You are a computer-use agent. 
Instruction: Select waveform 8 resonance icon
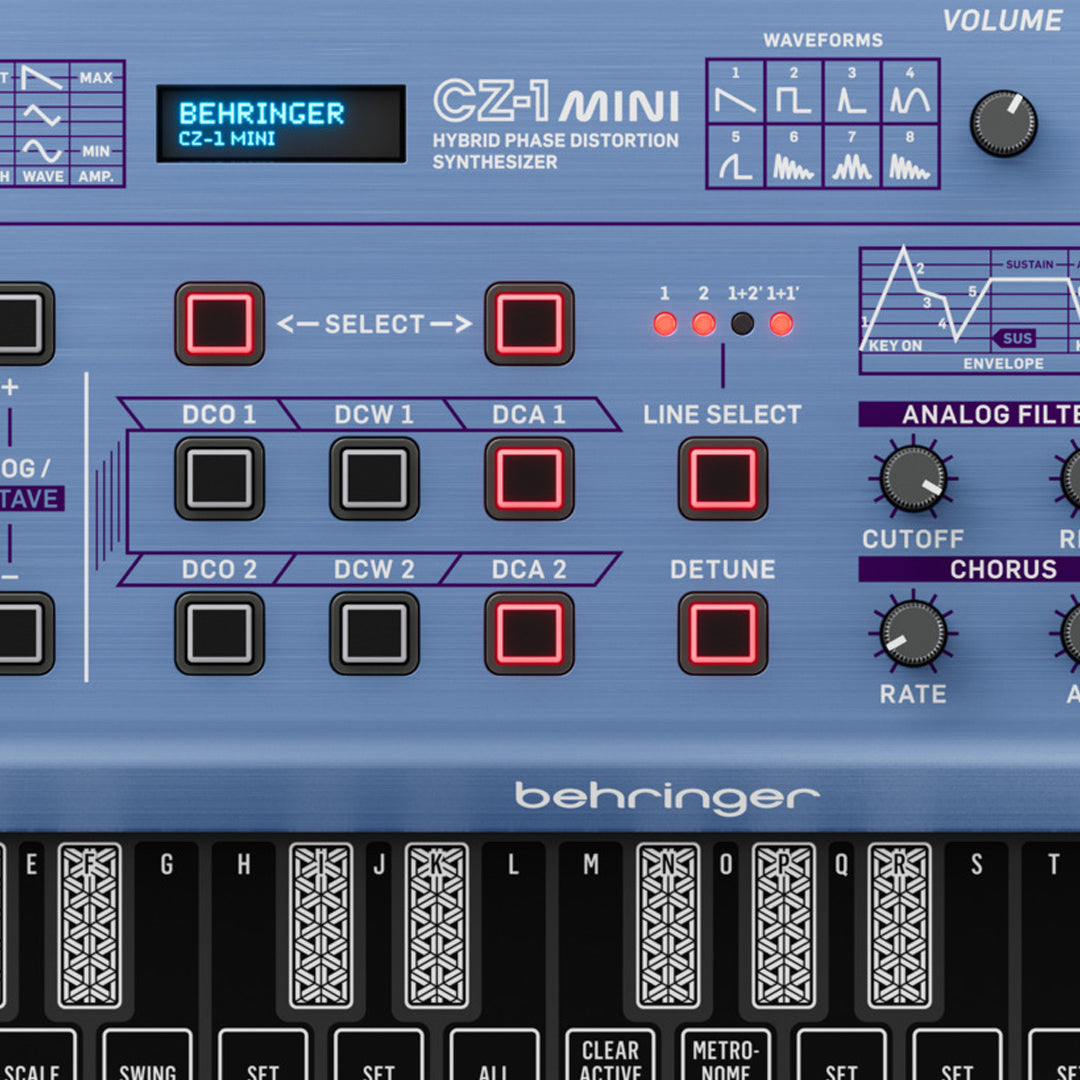click(910, 166)
